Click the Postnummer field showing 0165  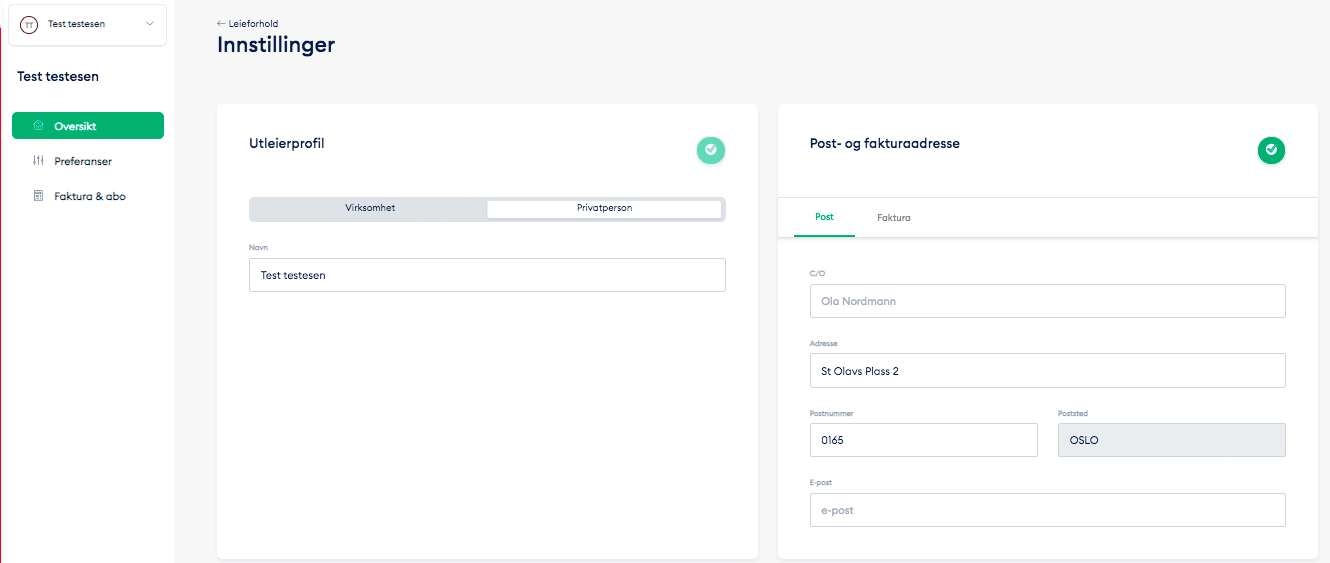[x=923, y=440]
